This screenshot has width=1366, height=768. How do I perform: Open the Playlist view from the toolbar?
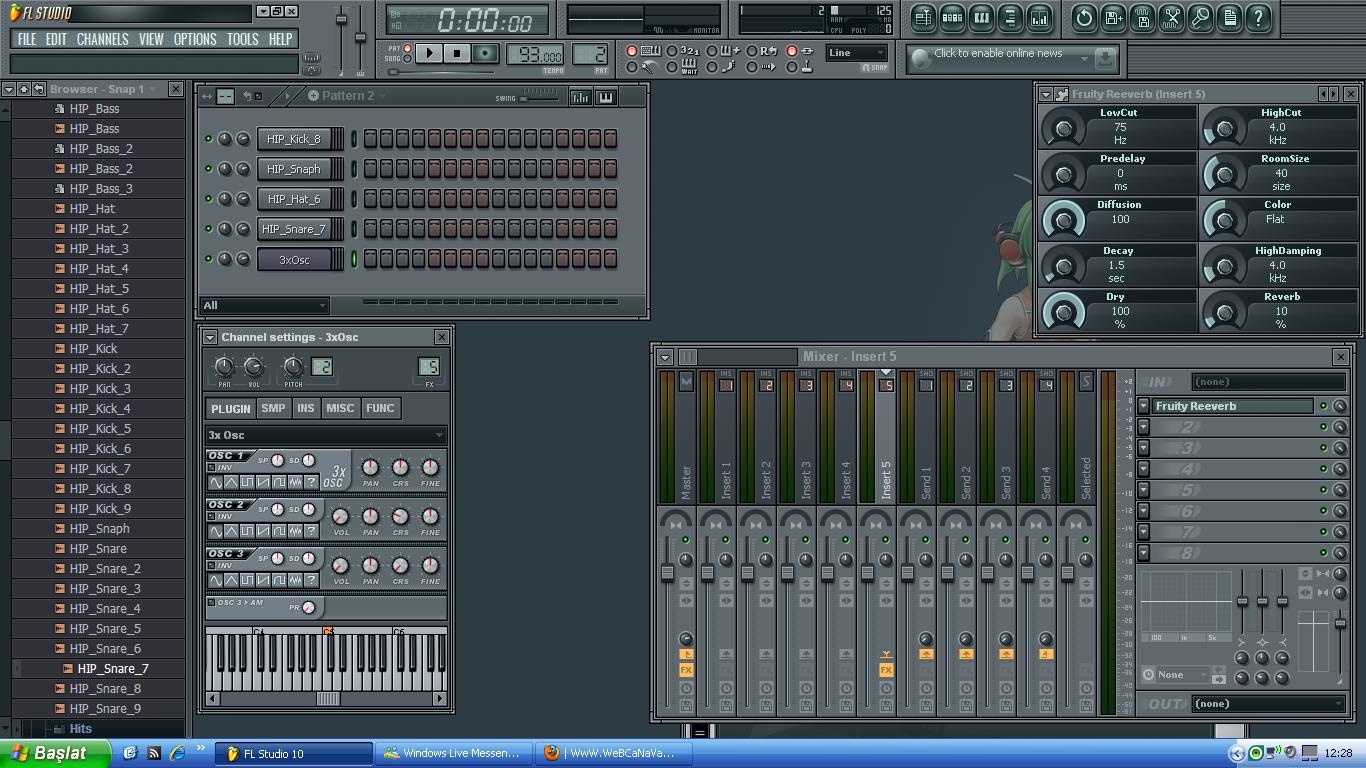tap(923, 18)
